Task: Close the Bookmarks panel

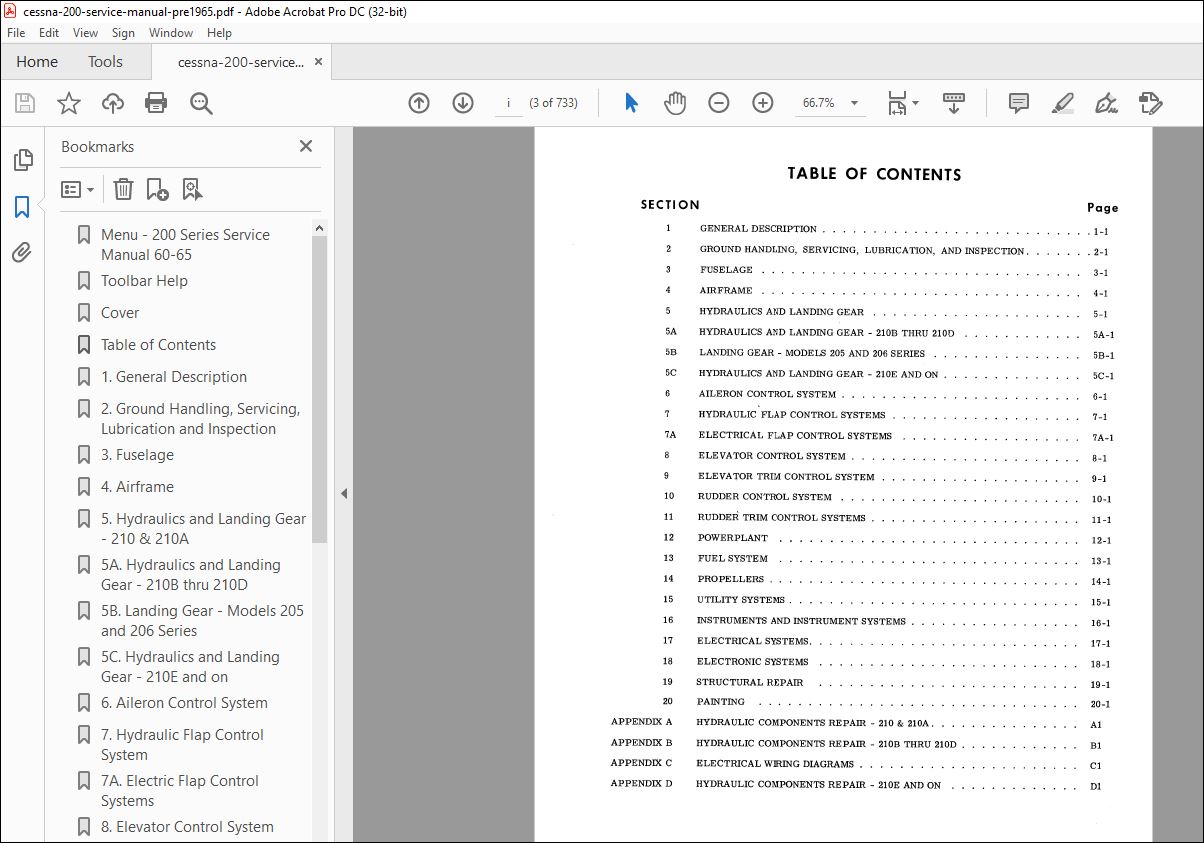Action: pos(306,146)
